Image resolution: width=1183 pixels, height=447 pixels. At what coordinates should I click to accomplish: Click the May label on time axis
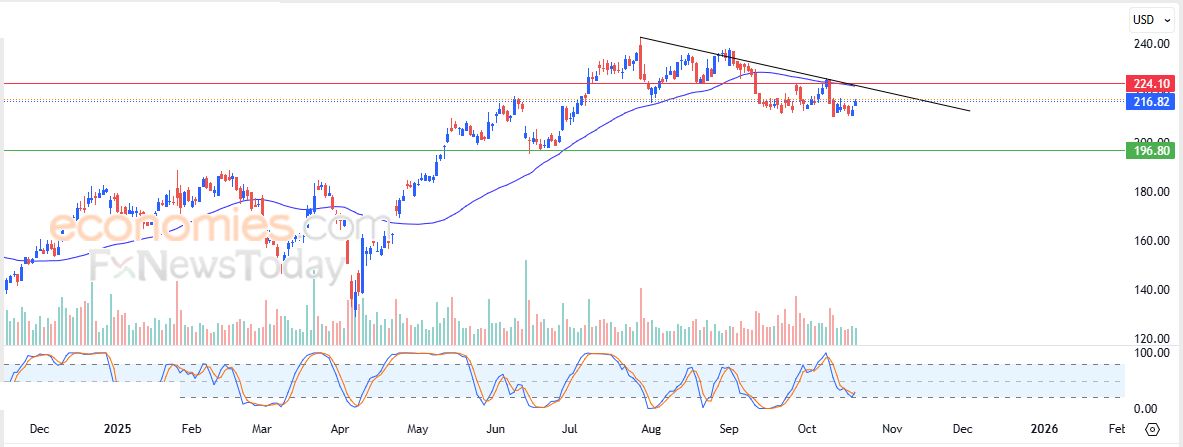(418, 429)
